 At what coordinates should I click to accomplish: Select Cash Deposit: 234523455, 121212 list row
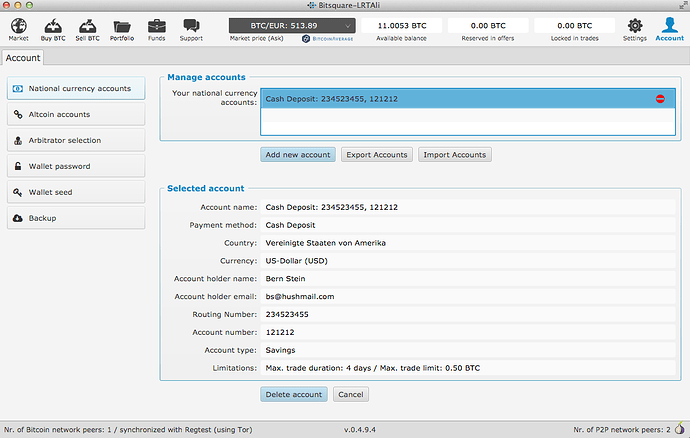(x=468, y=99)
